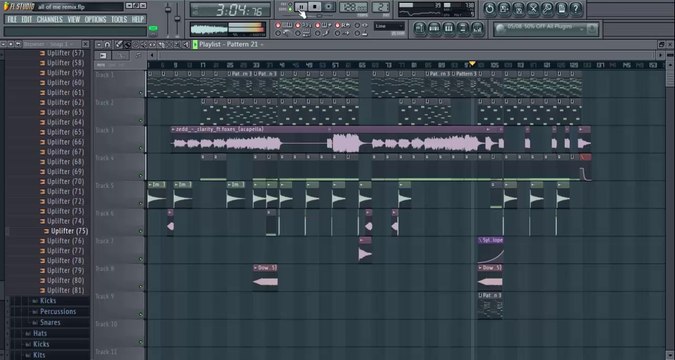Screen dimensions: 675x360
Task: Show the Mixer via view panel icon
Action: 477,28
